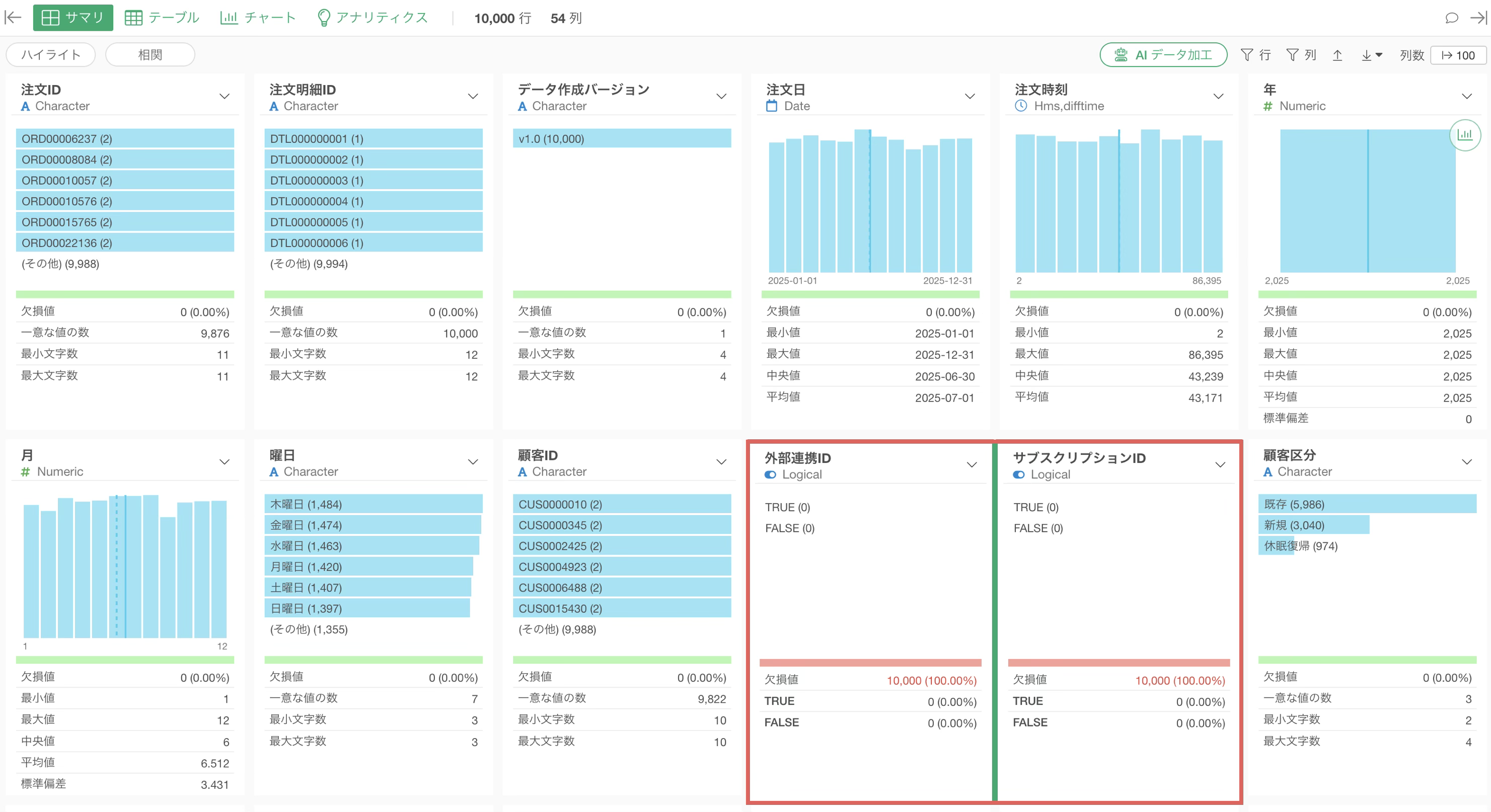
Task: Open the comment speech bubble icon
Action: (x=1451, y=17)
